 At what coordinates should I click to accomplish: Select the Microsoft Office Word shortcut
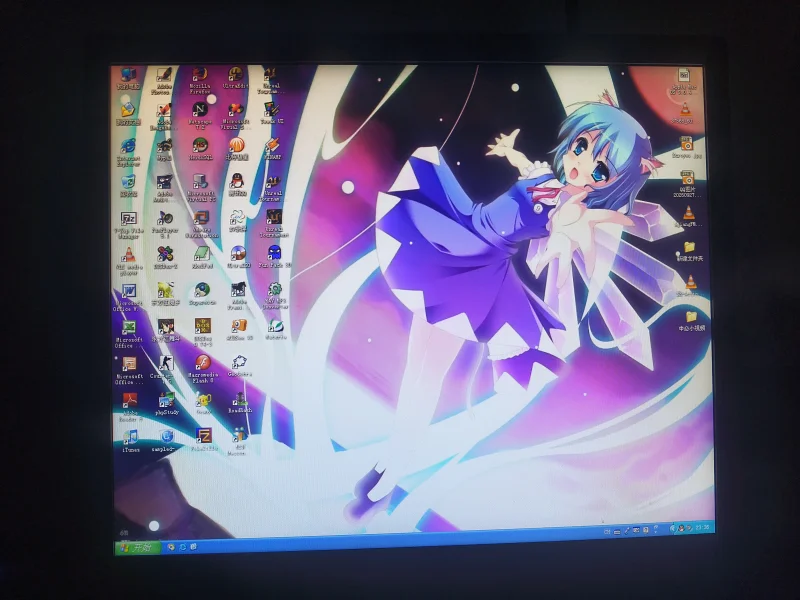pos(128,297)
